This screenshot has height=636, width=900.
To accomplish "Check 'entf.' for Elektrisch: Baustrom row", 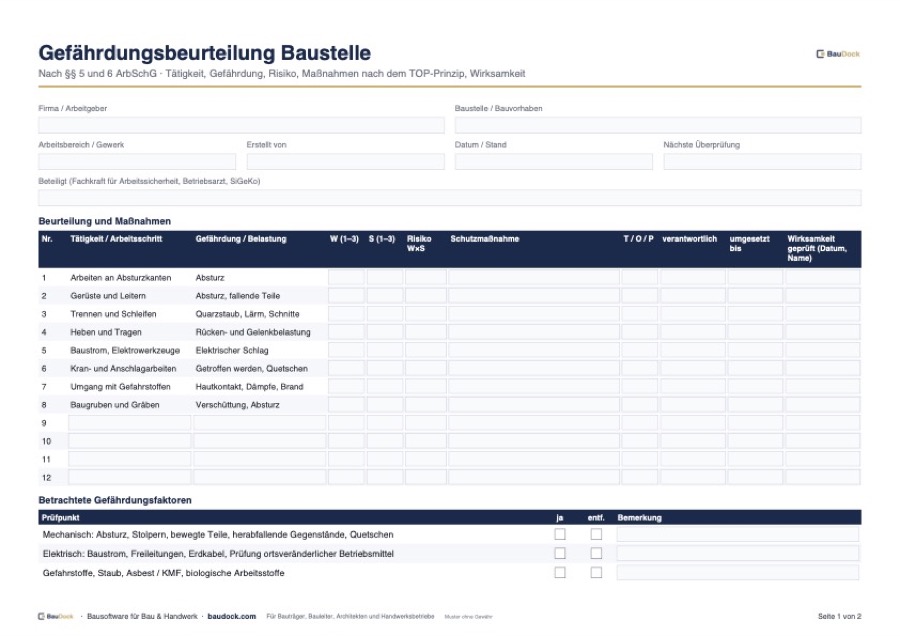I will pyautogui.click(x=596, y=553).
